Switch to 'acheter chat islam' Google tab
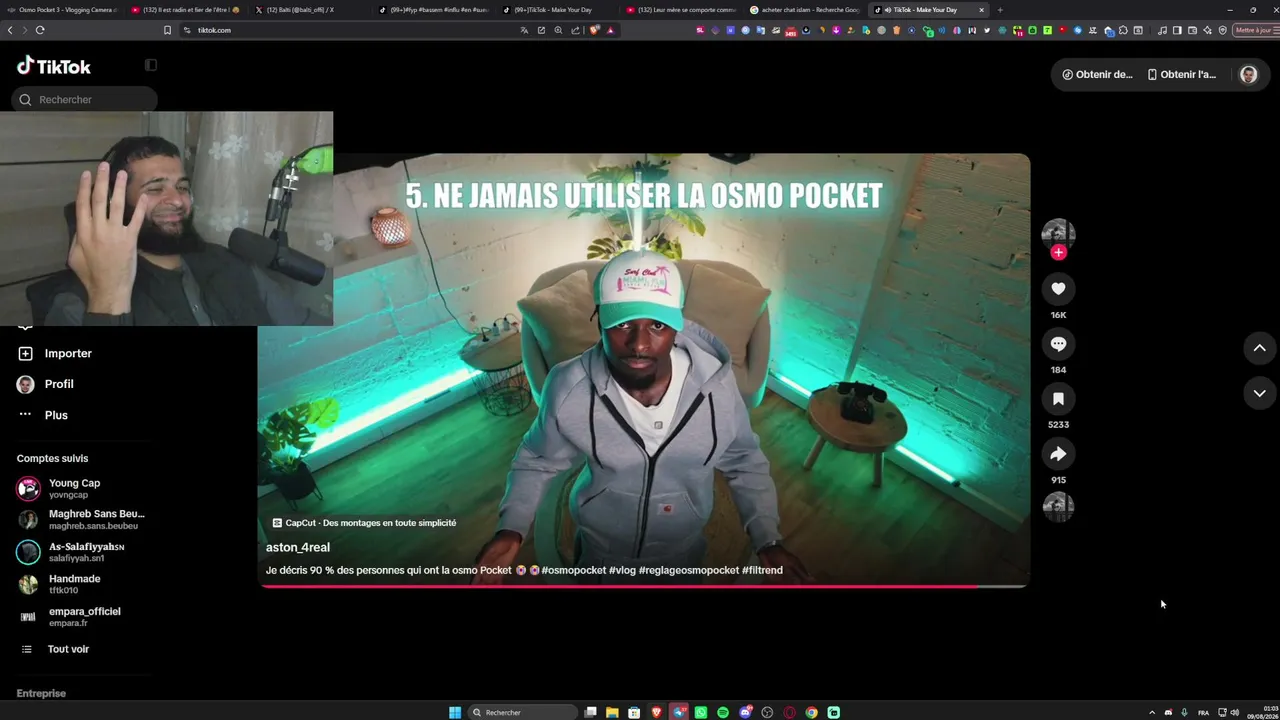The height and width of the screenshot is (720, 1280). [806, 10]
